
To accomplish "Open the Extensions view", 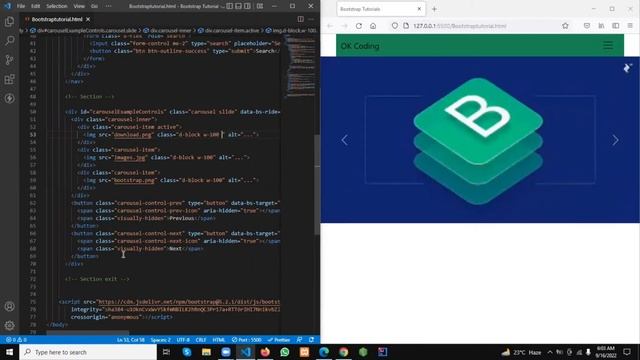I will pyautogui.click(x=9, y=79).
